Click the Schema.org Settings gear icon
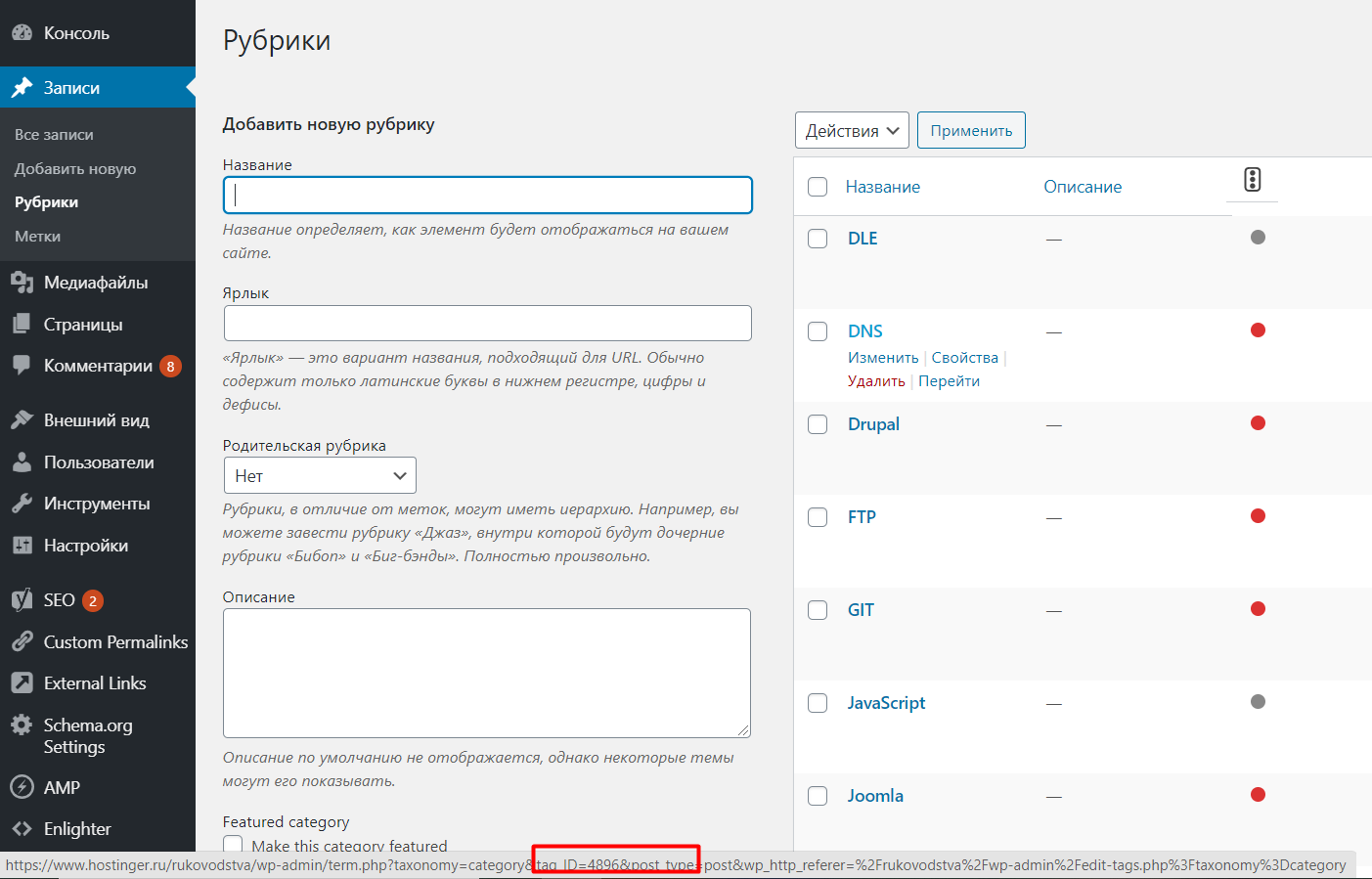Screen dimensions: 1372x879 tap(22, 725)
